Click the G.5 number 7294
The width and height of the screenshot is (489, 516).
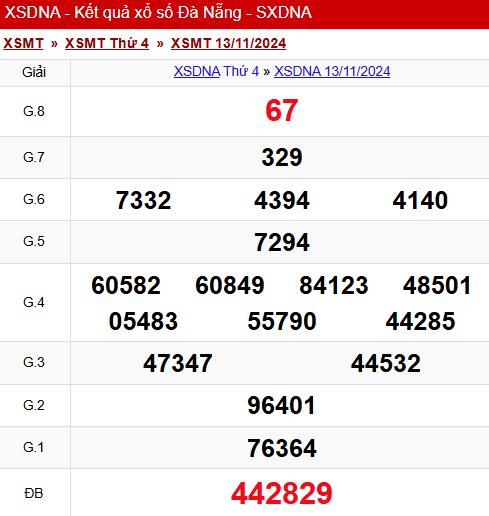point(282,242)
